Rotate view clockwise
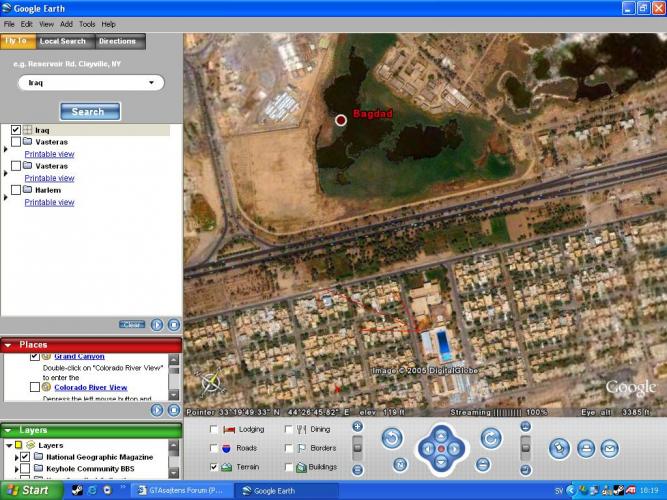This screenshot has height=500, width=667. point(491,438)
